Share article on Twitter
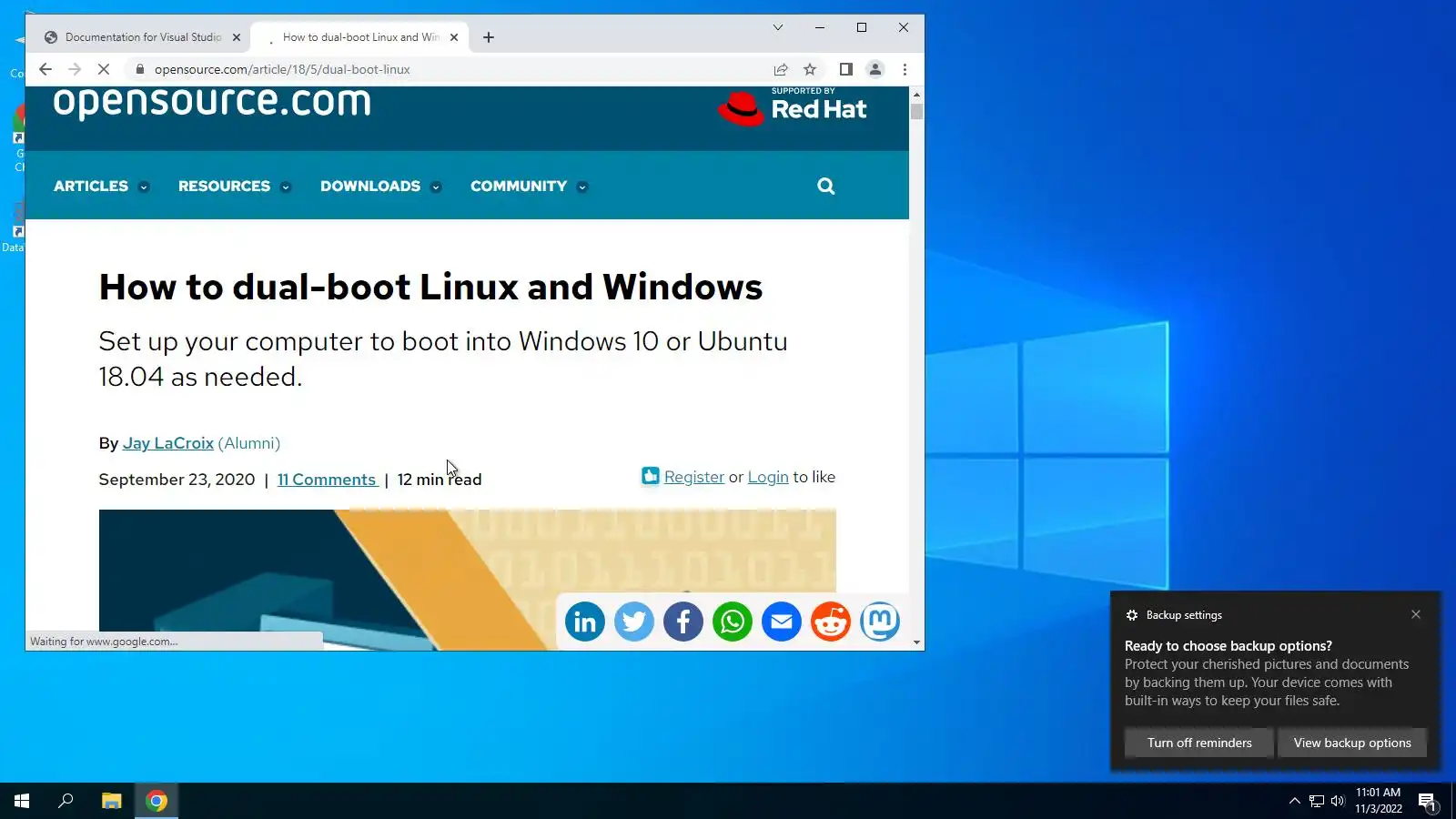Image resolution: width=1456 pixels, height=819 pixels. pos(634,622)
